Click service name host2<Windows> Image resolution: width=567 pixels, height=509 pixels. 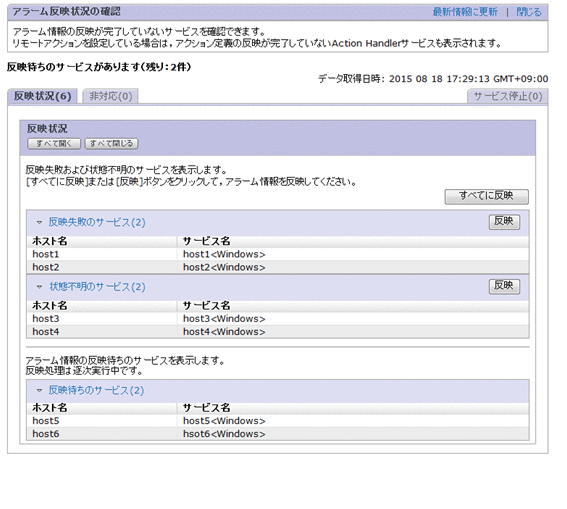224,267
